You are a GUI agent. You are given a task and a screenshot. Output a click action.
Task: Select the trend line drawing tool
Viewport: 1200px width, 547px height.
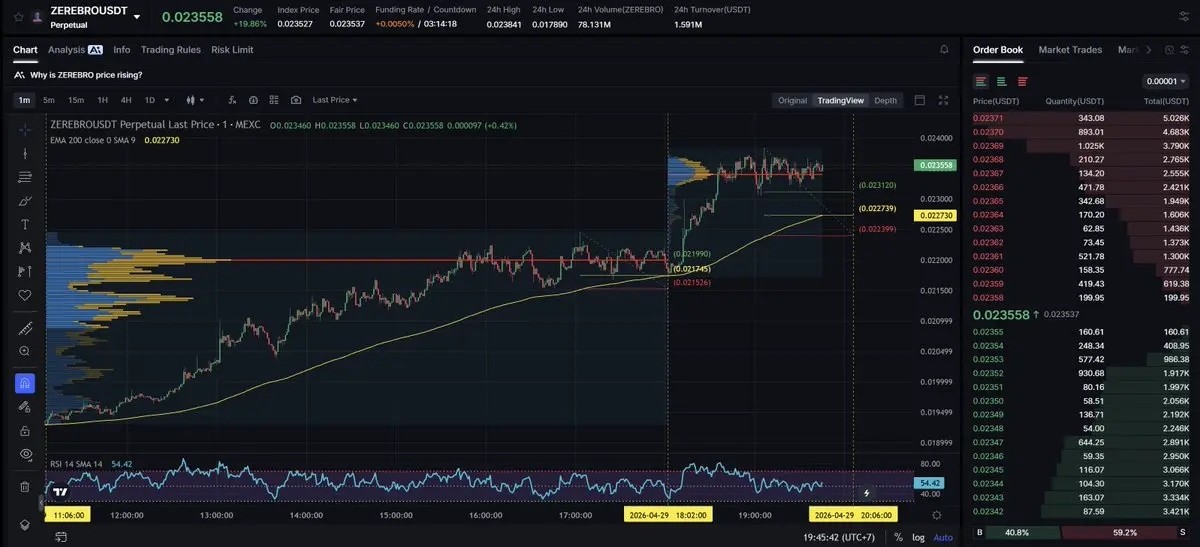(25, 153)
